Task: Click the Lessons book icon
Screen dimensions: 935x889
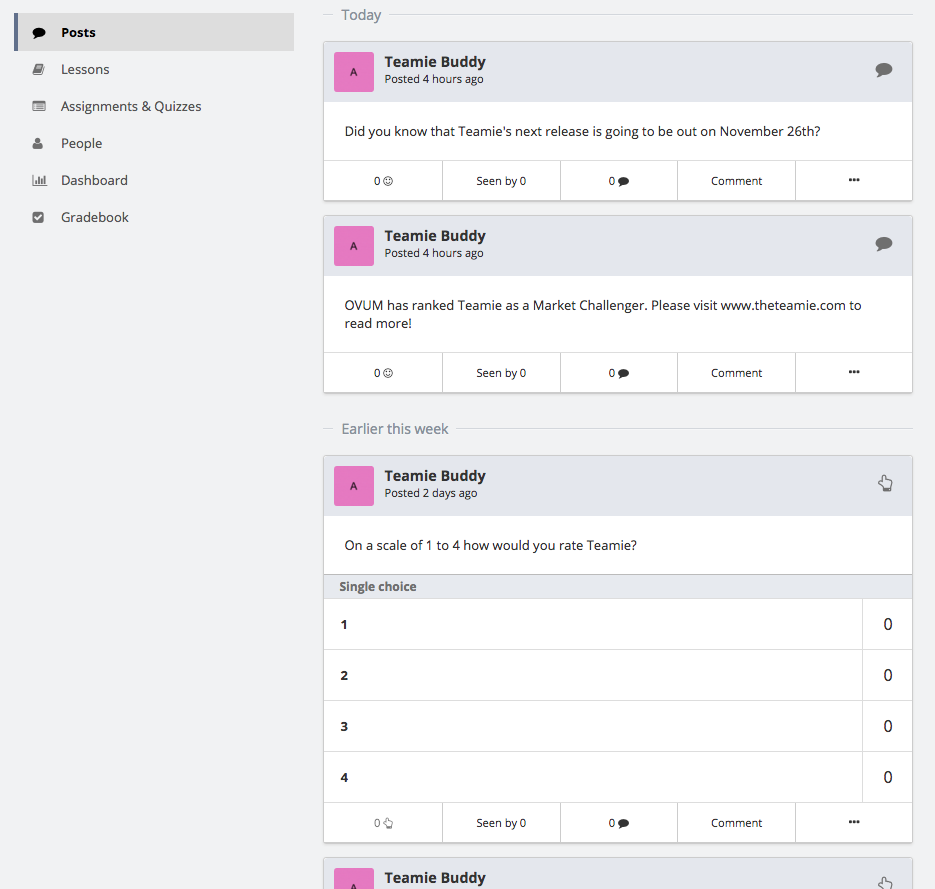Action: [x=39, y=69]
